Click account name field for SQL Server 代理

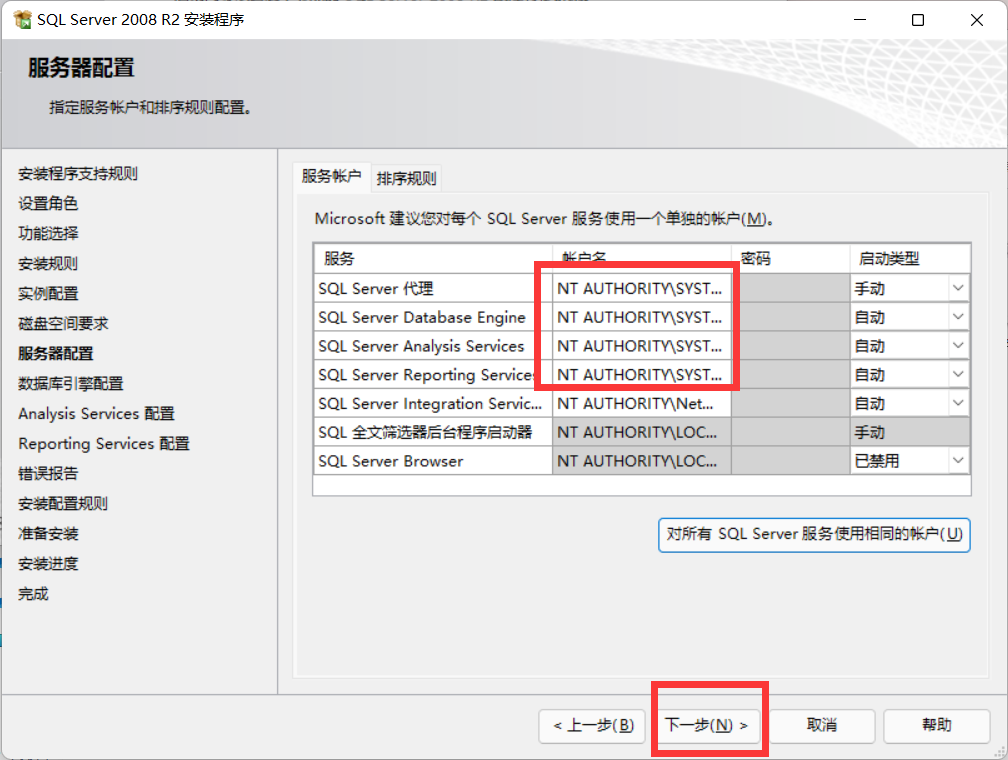pyautogui.click(x=640, y=288)
